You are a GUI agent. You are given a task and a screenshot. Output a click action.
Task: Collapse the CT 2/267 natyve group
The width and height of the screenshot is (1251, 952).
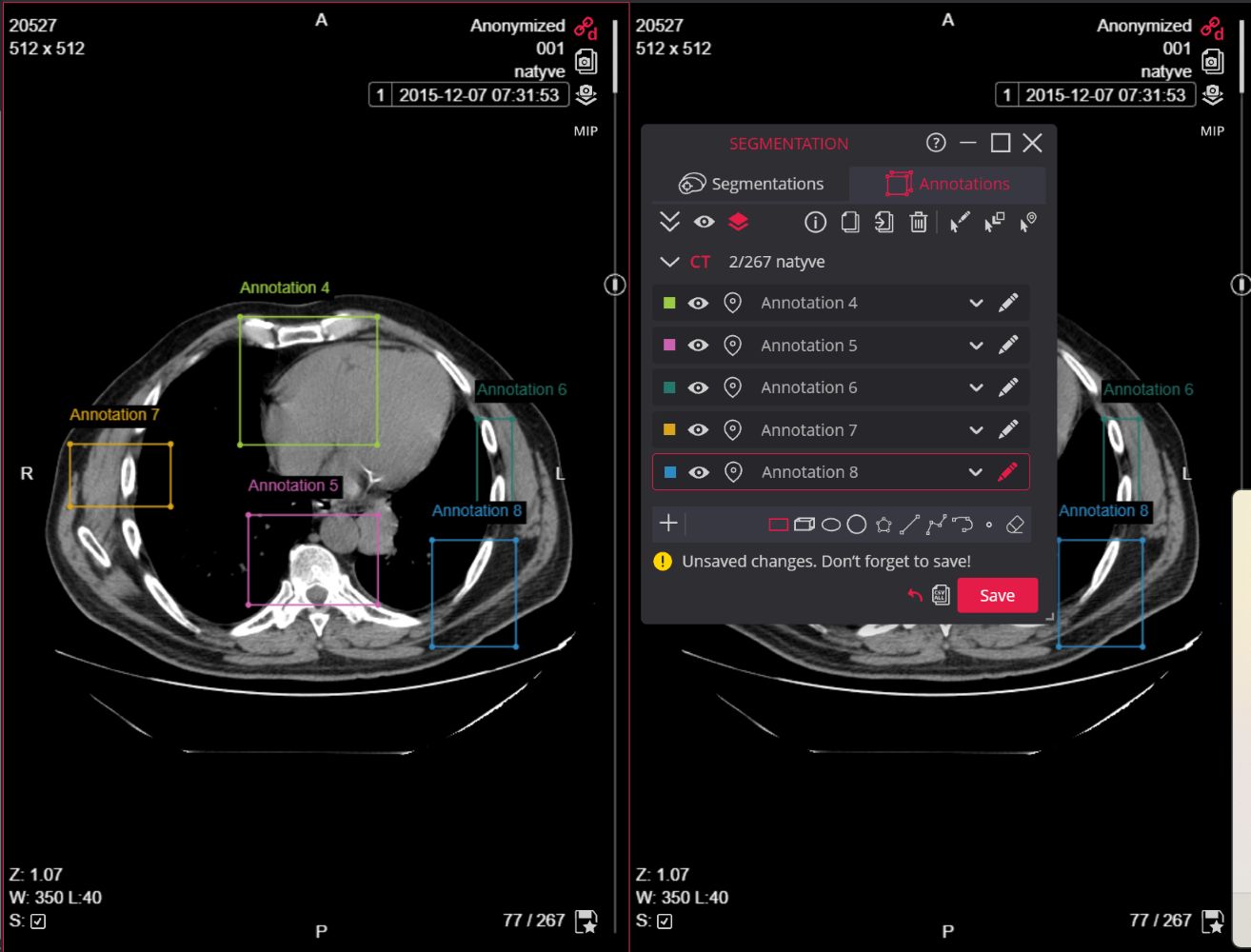click(669, 262)
